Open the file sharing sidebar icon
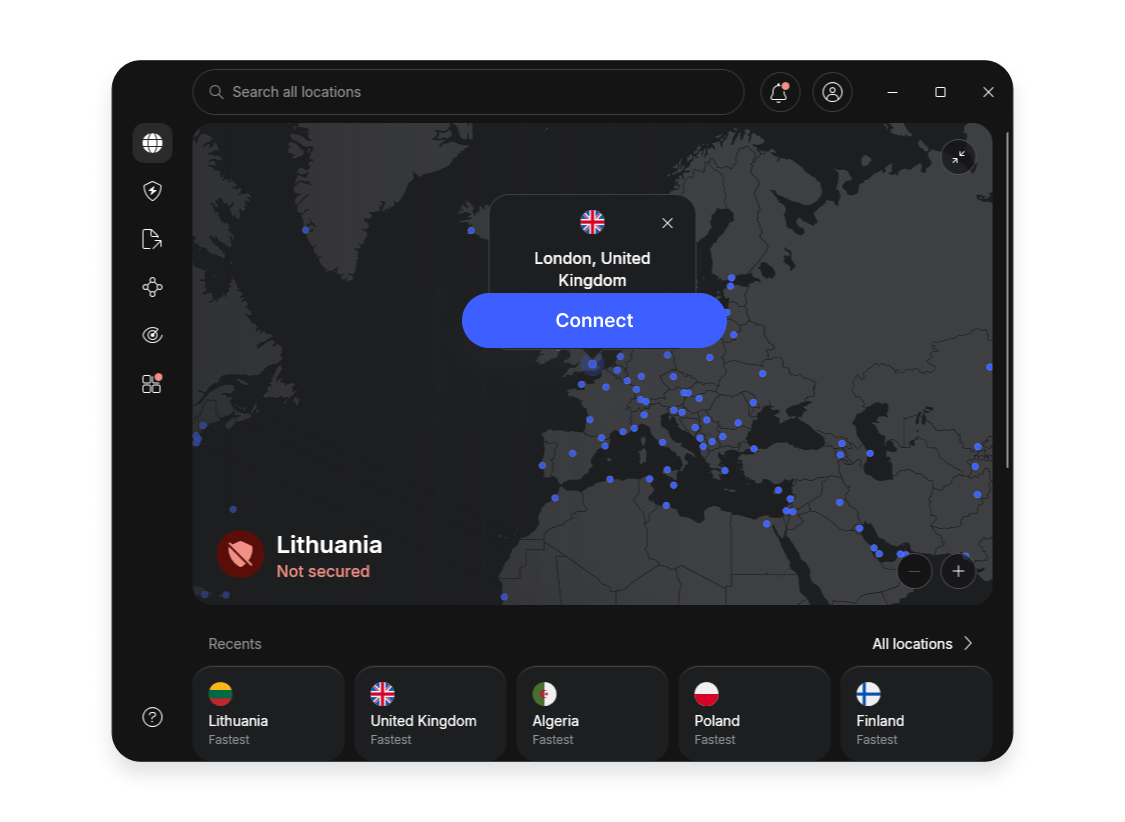The image size is (1125, 822). click(152, 239)
